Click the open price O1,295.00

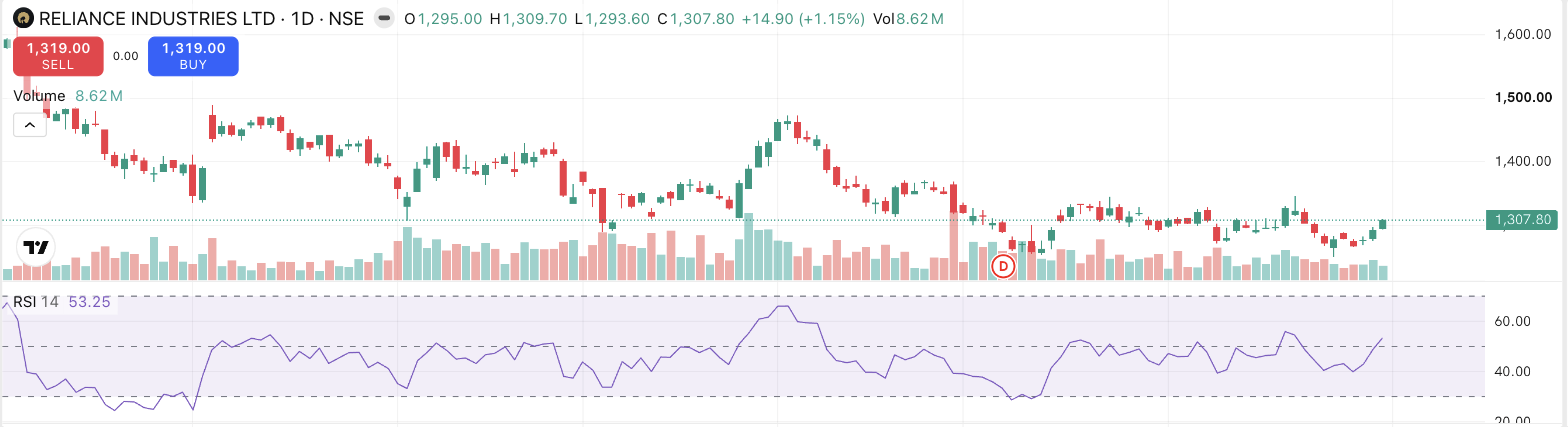pyautogui.click(x=443, y=19)
